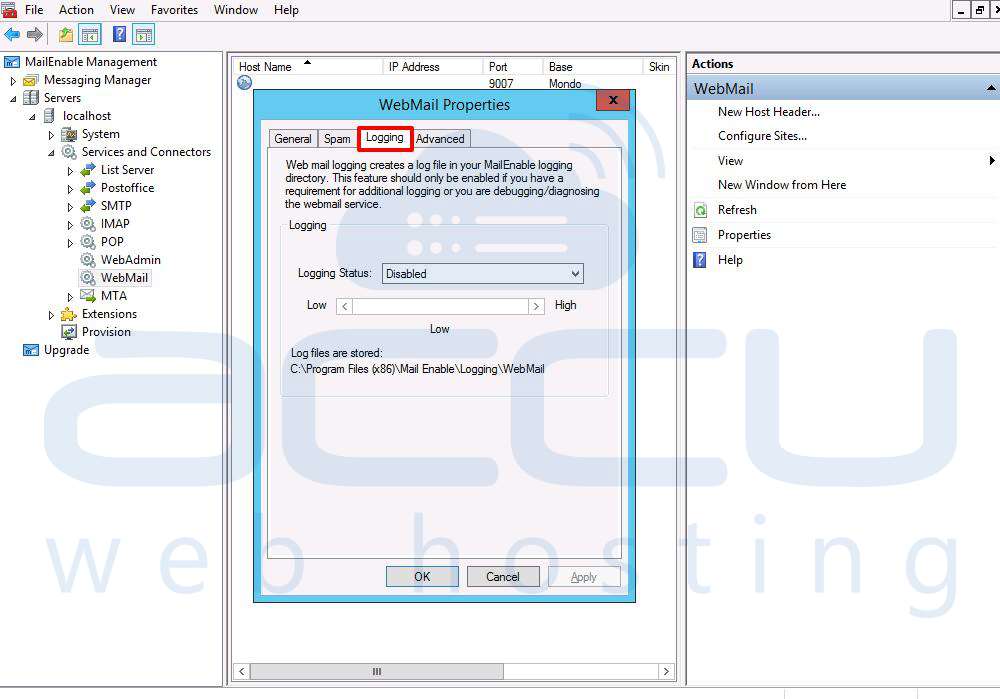Click the Refresh icon in Actions pane
The image size is (1000, 699).
(x=700, y=210)
